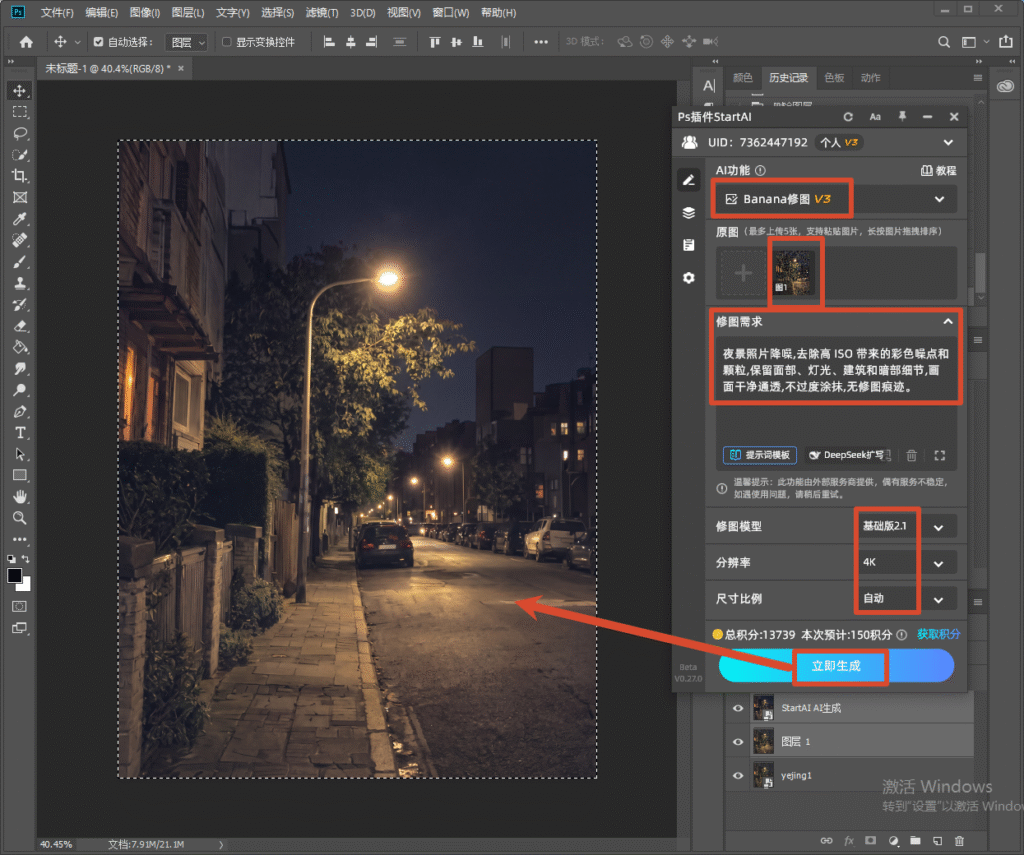The width and height of the screenshot is (1024, 855).
Task: Open the 窗口(W) menu
Action: 451,12
